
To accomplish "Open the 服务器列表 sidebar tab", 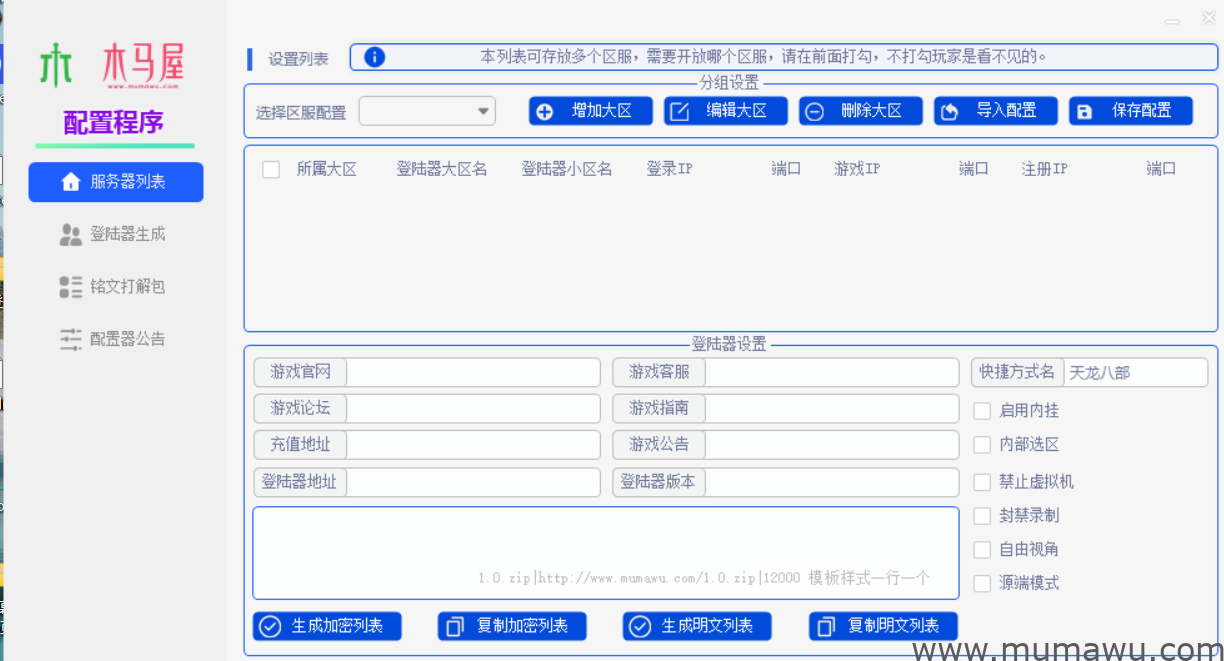I will click(x=116, y=182).
